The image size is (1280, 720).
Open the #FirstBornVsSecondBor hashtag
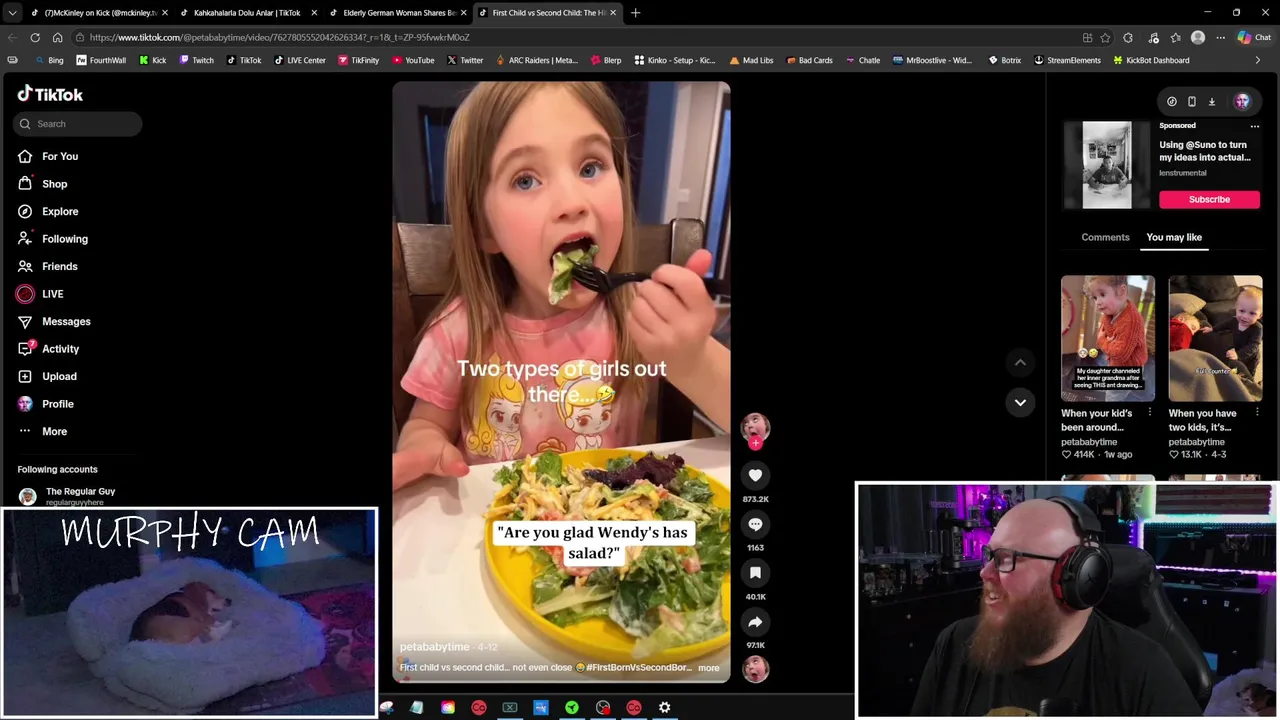[638, 667]
